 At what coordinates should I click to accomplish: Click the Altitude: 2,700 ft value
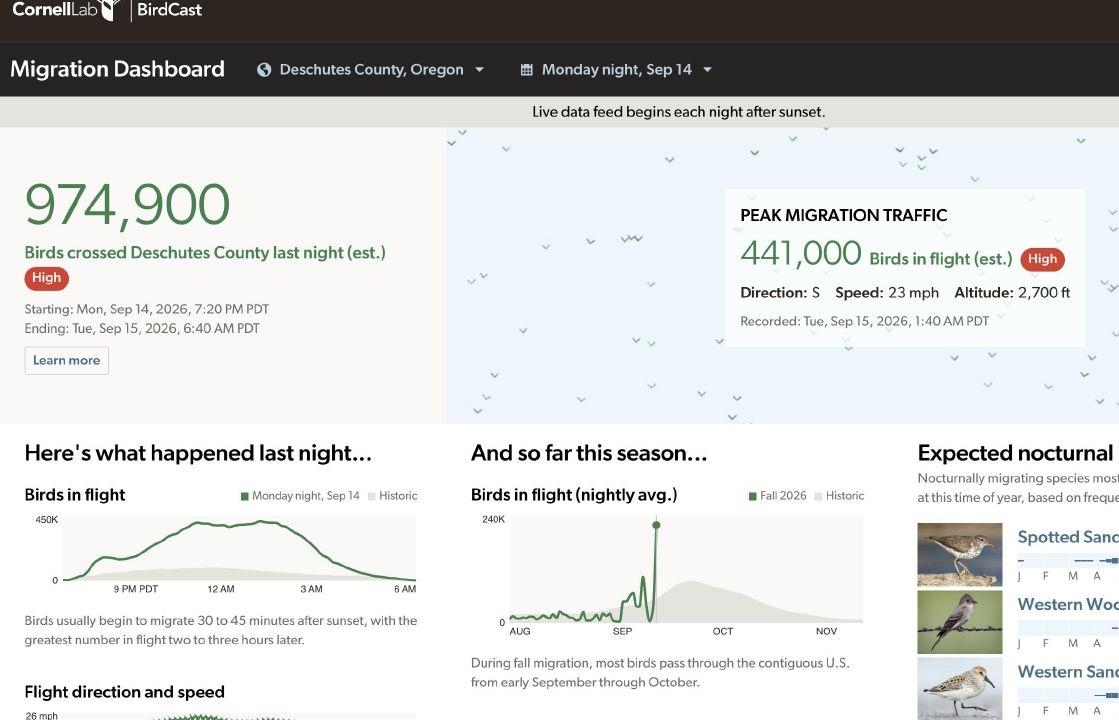click(x=1012, y=293)
